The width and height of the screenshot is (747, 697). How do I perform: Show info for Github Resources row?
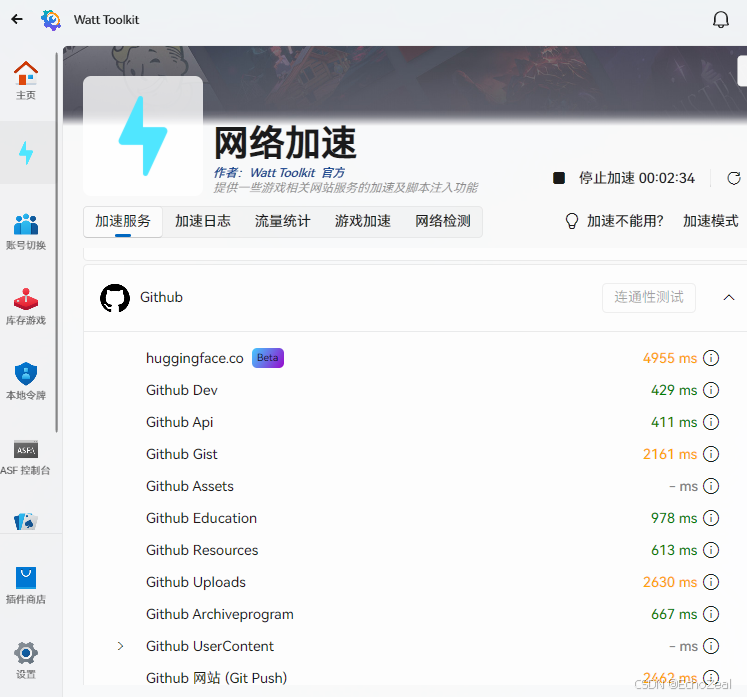coord(711,550)
